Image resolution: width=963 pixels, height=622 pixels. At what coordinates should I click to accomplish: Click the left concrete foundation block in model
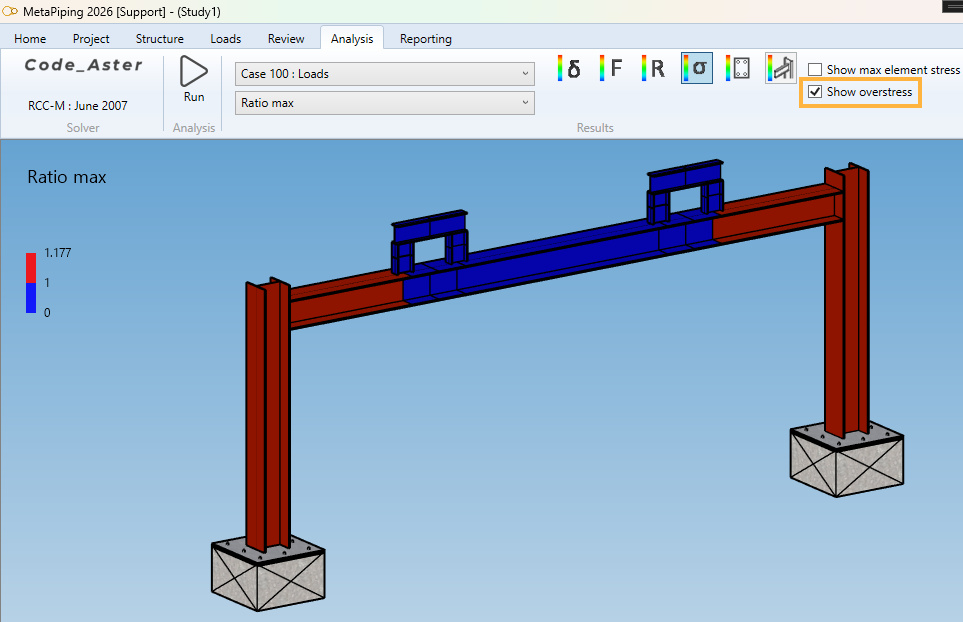point(266,578)
